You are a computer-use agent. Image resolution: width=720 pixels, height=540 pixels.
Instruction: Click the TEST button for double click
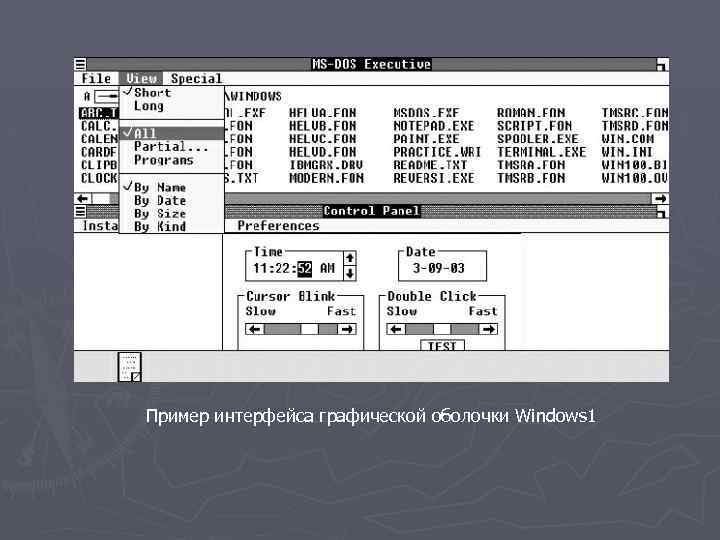pos(442,345)
